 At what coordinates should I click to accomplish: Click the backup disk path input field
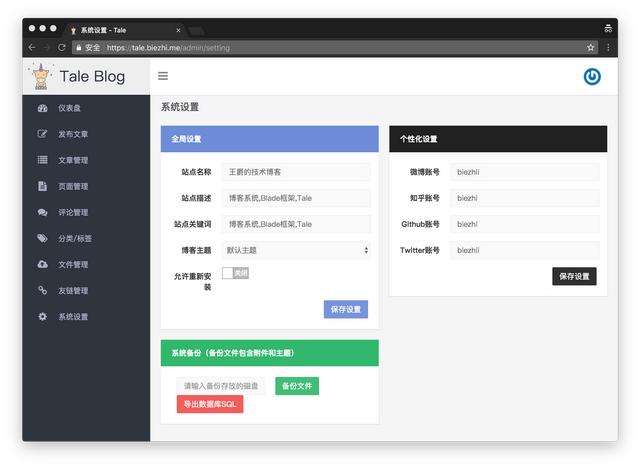point(221,386)
